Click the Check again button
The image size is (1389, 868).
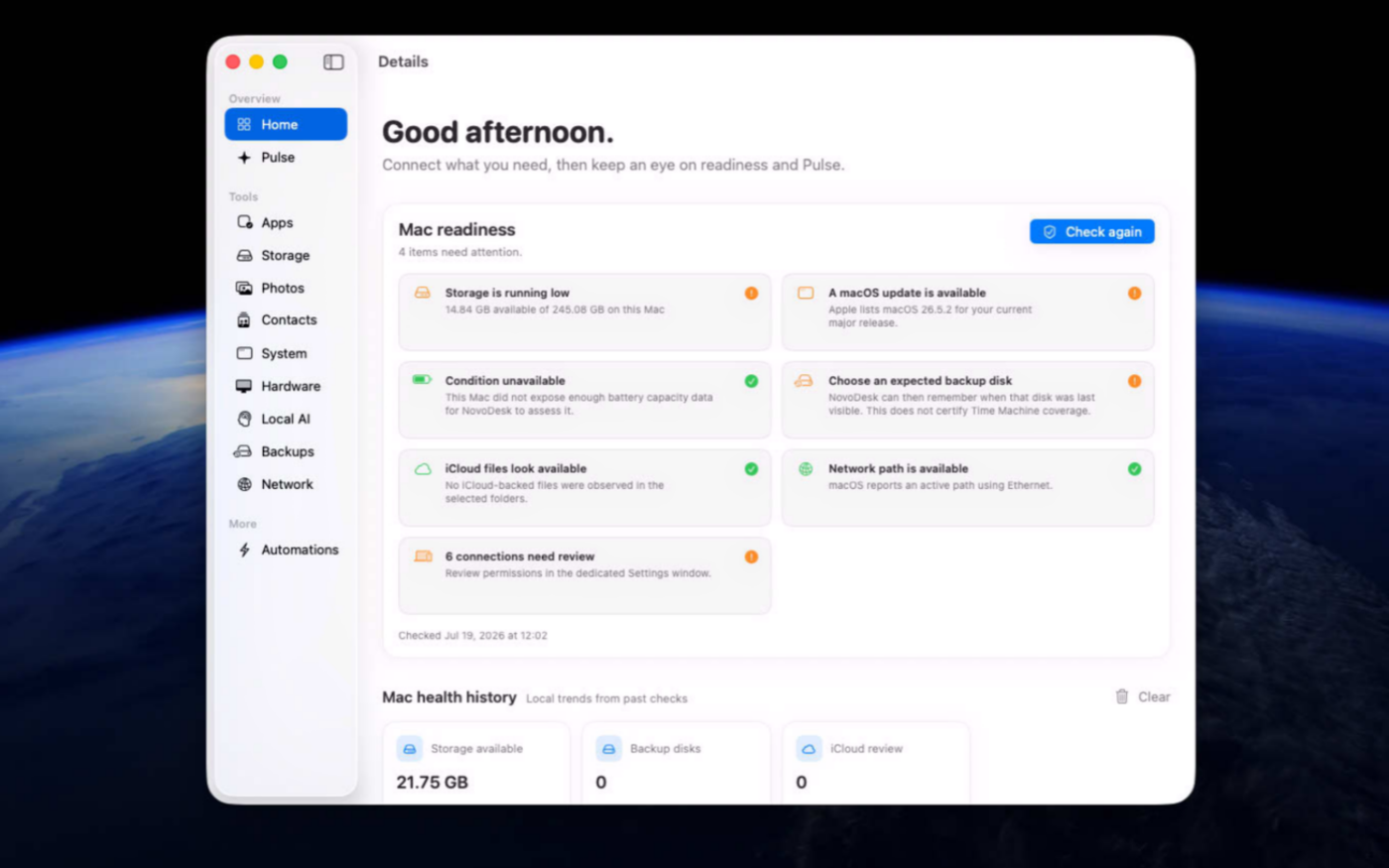coord(1091,231)
